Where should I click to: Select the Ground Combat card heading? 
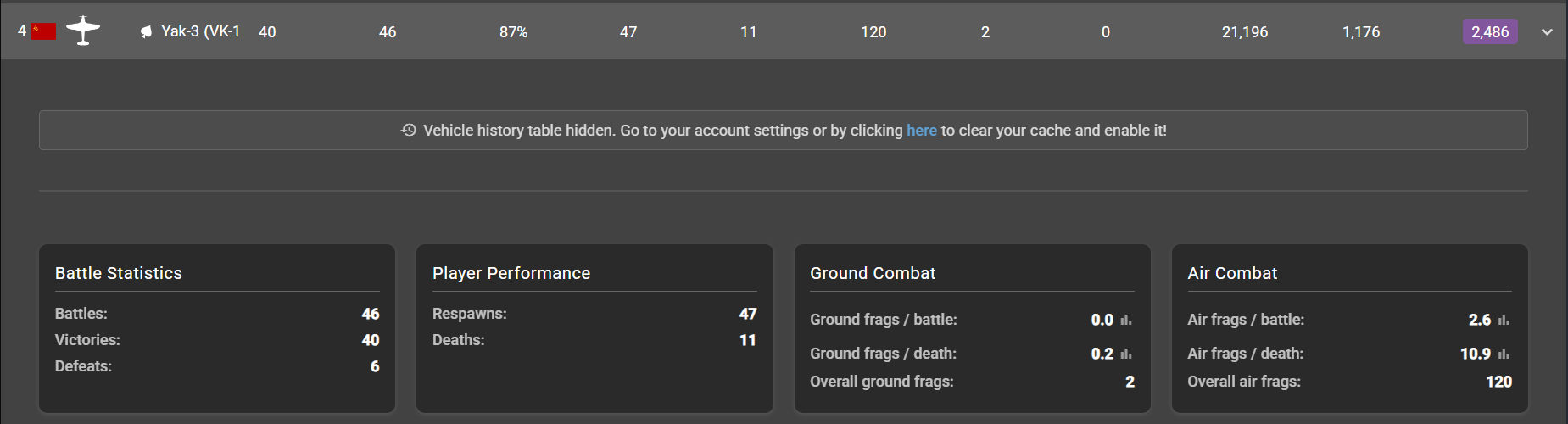click(873, 273)
